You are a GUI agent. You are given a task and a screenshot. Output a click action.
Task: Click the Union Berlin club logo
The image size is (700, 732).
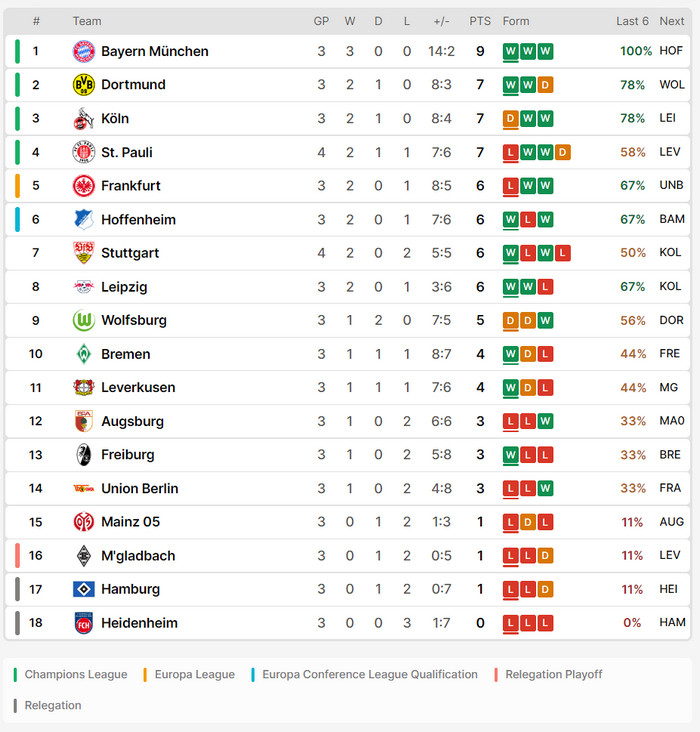84,489
